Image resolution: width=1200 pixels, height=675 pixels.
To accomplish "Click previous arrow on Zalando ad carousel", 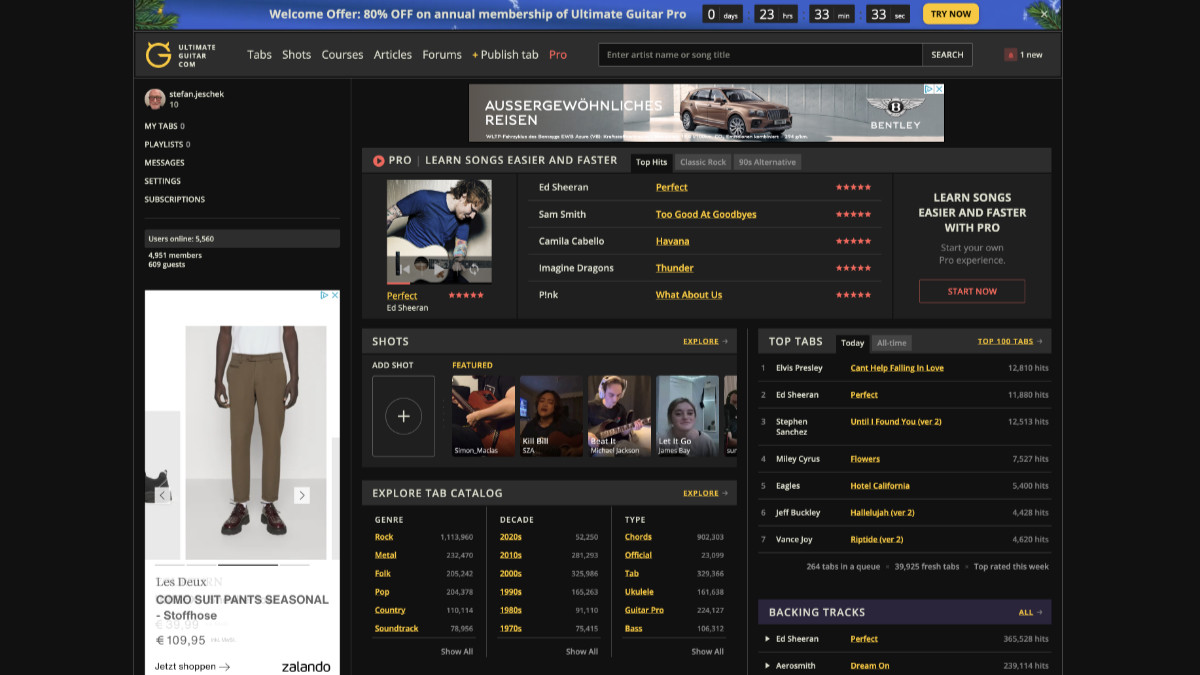I will pyautogui.click(x=163, y=495).
